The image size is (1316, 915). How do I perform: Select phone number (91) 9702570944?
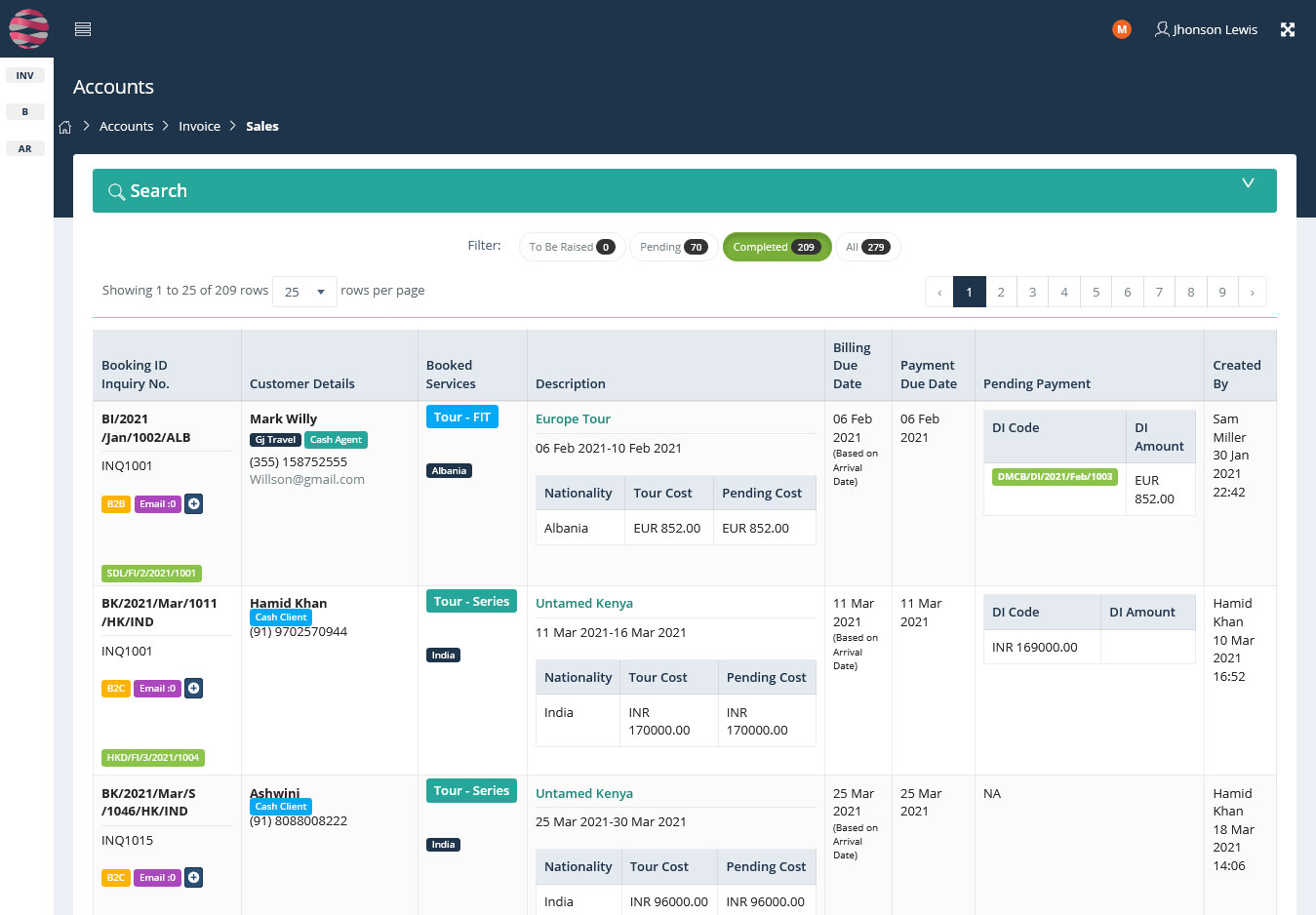[299, 632]
